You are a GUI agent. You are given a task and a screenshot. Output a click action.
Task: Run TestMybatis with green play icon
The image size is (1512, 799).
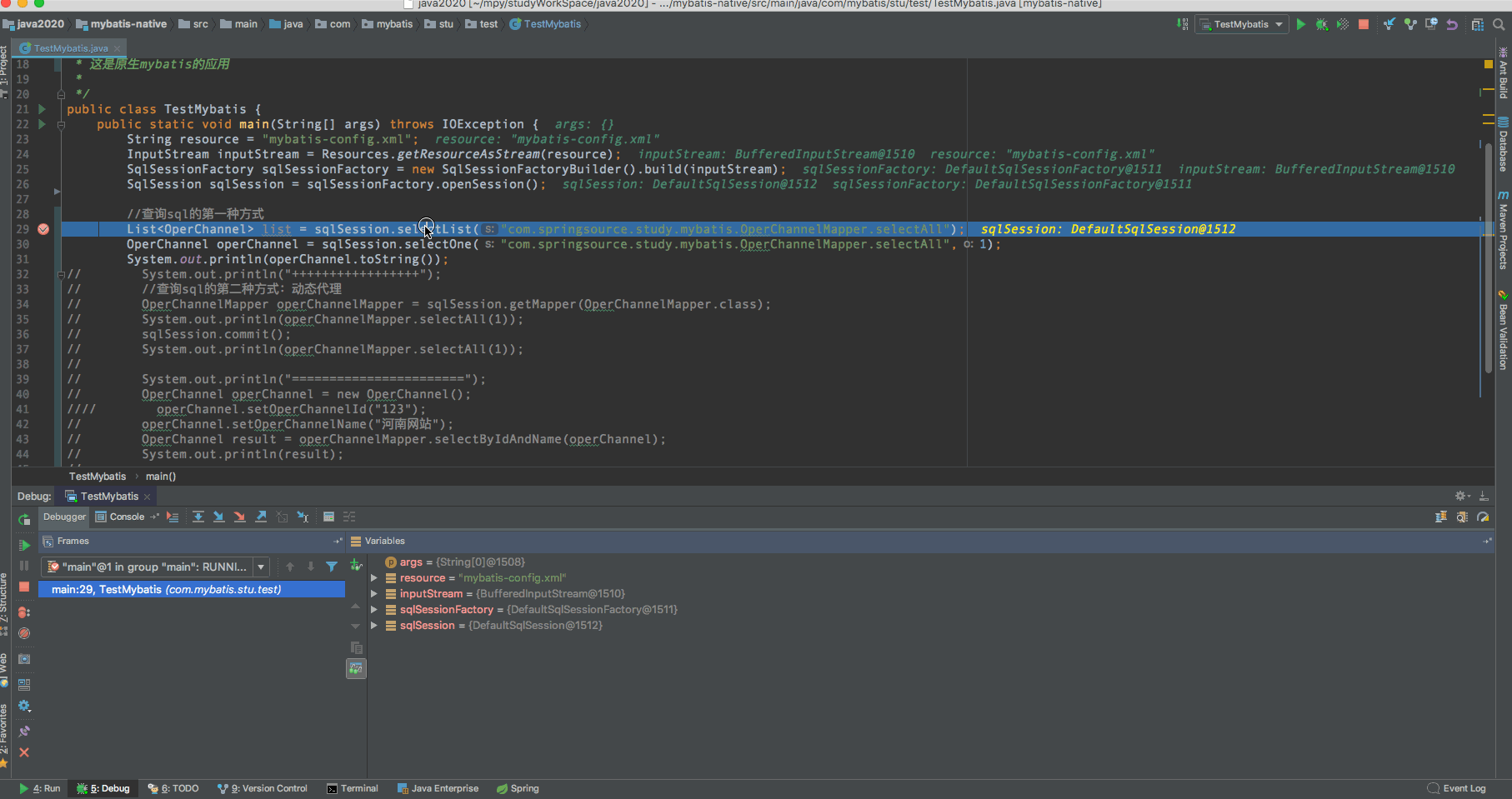(1300, 24)
